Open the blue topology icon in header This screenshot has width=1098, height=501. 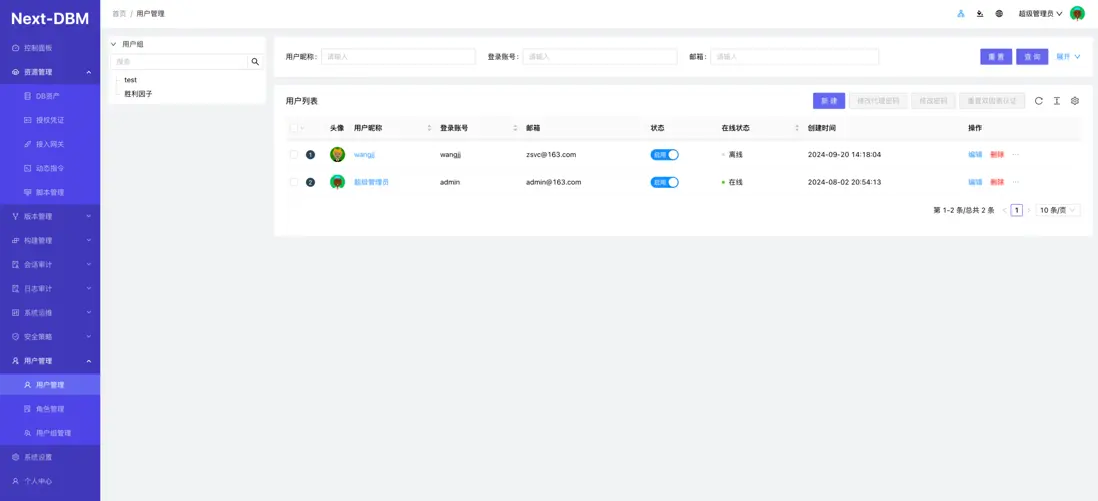[961, 13]
